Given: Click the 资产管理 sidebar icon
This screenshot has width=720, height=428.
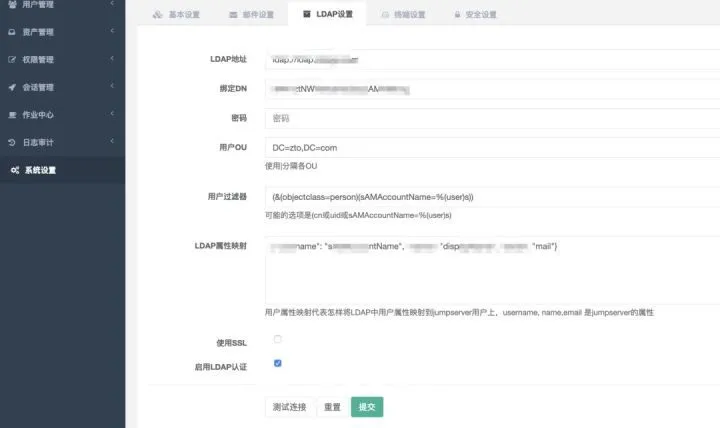Looking at the screenshot, I should [x=12, y=32].
